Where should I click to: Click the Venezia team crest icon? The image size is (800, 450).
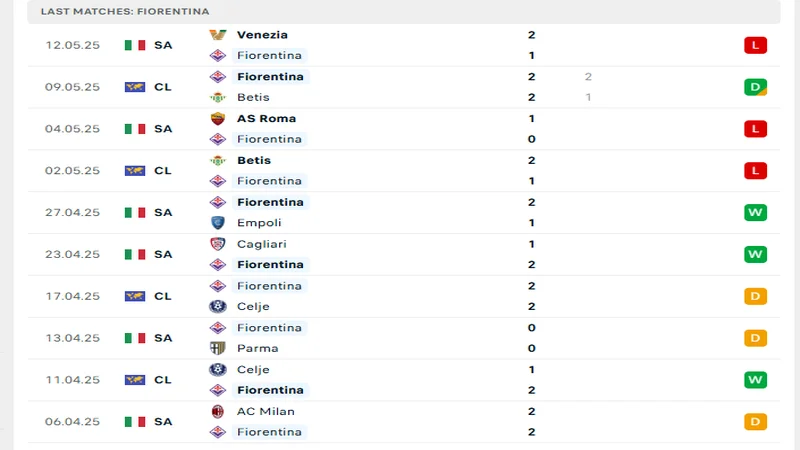[x=217, y=34]
